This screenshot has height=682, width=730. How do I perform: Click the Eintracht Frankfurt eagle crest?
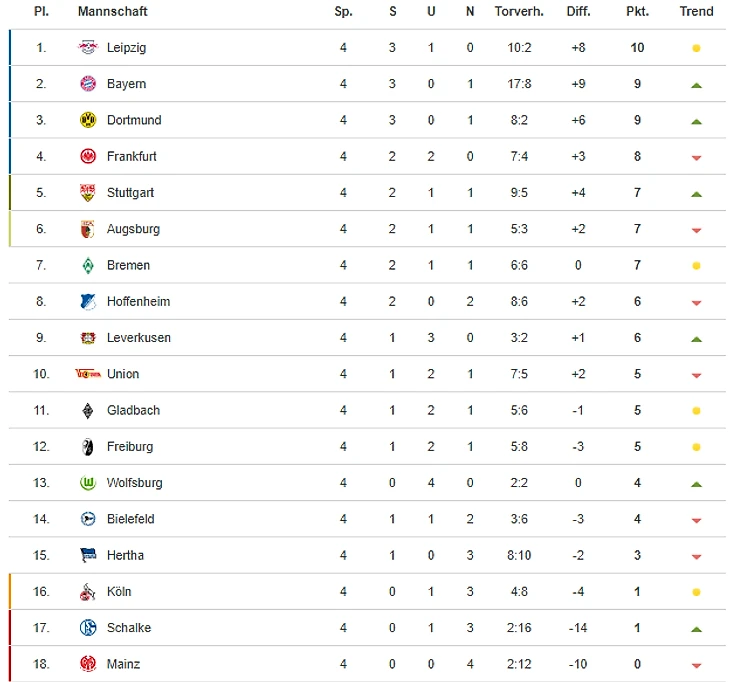click(x=87, y=156)
